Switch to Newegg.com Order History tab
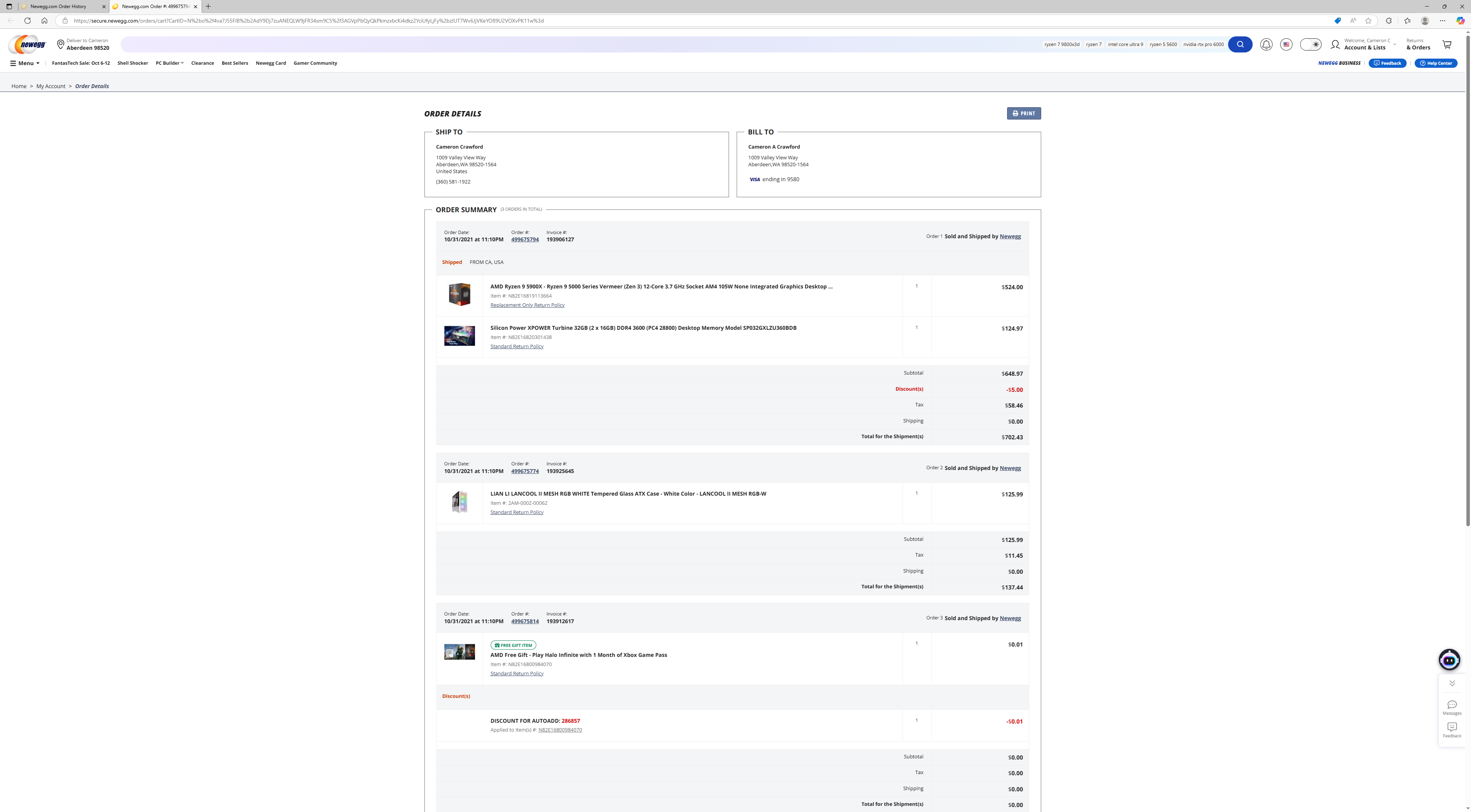The image size is (1471, 812). tap(59, 6)
